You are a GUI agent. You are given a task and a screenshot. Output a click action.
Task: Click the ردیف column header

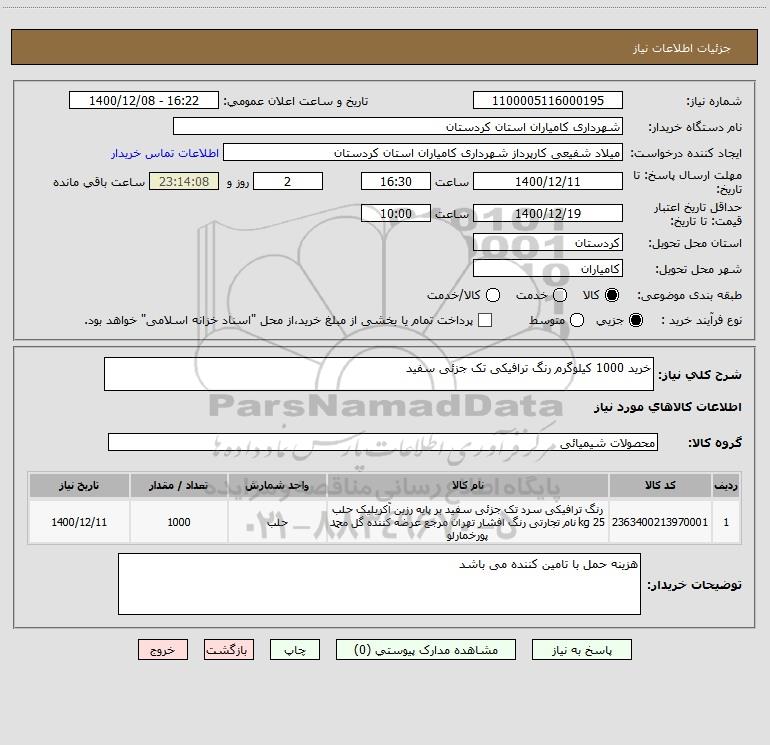pos(726,485)
